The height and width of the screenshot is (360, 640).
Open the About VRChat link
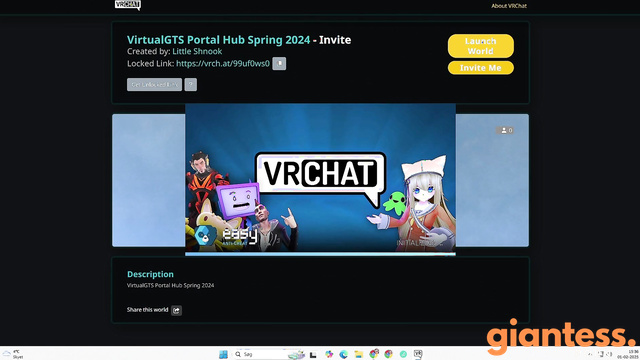(509, 6)
